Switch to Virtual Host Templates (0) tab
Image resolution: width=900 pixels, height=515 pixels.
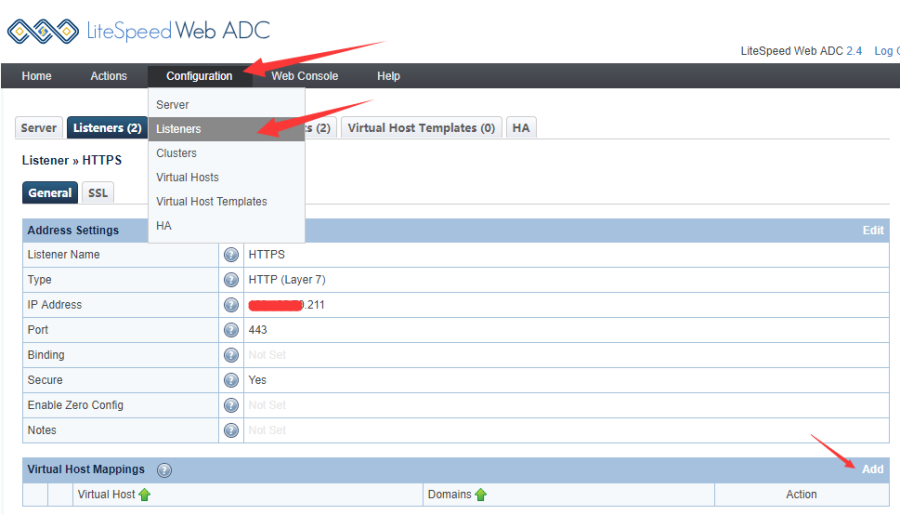[x=421, y=128]
